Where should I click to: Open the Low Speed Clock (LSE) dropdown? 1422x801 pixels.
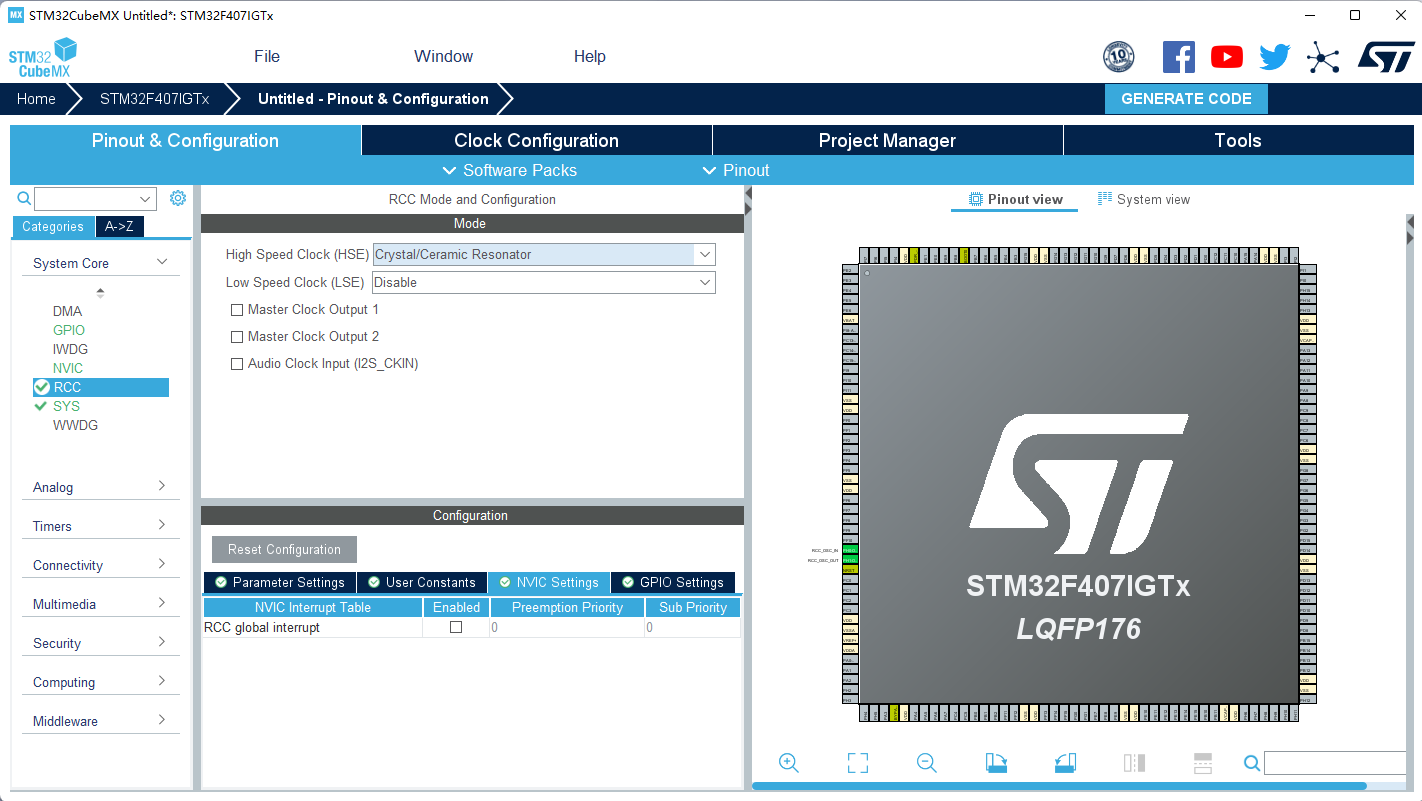click(705, 282)
